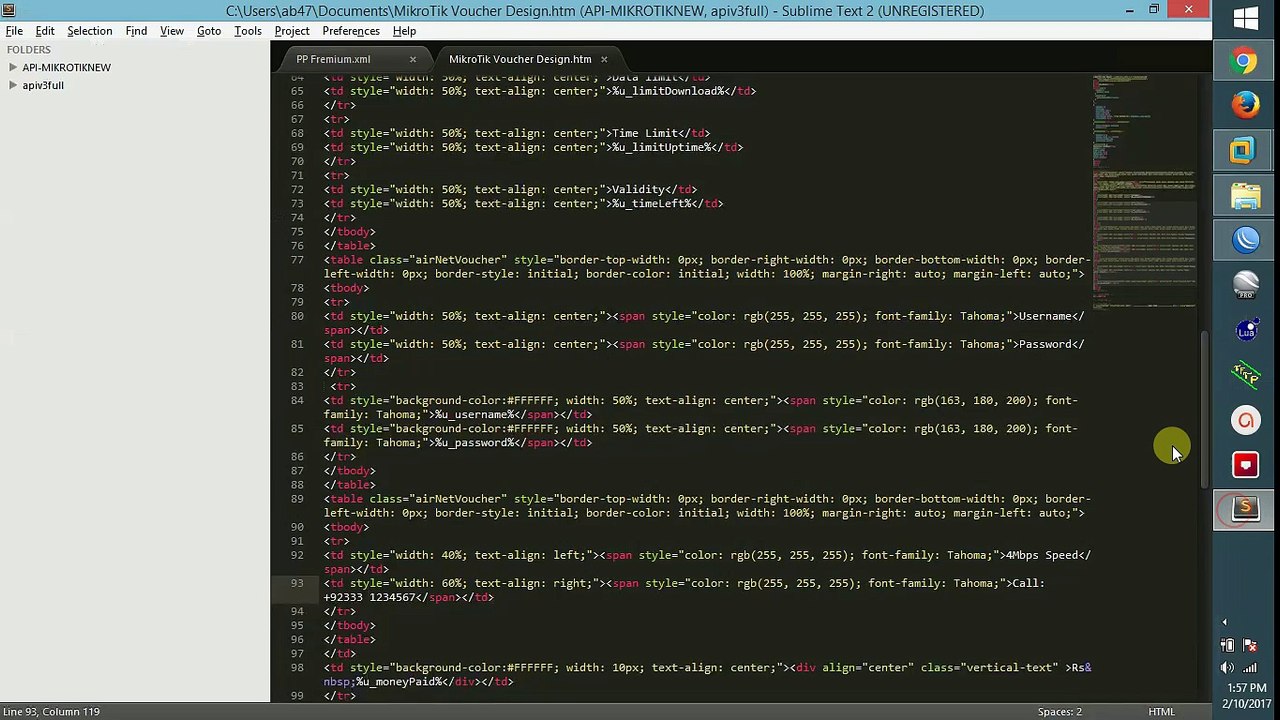
Task: Open the Preferences menu
Action: coord(351,31)
